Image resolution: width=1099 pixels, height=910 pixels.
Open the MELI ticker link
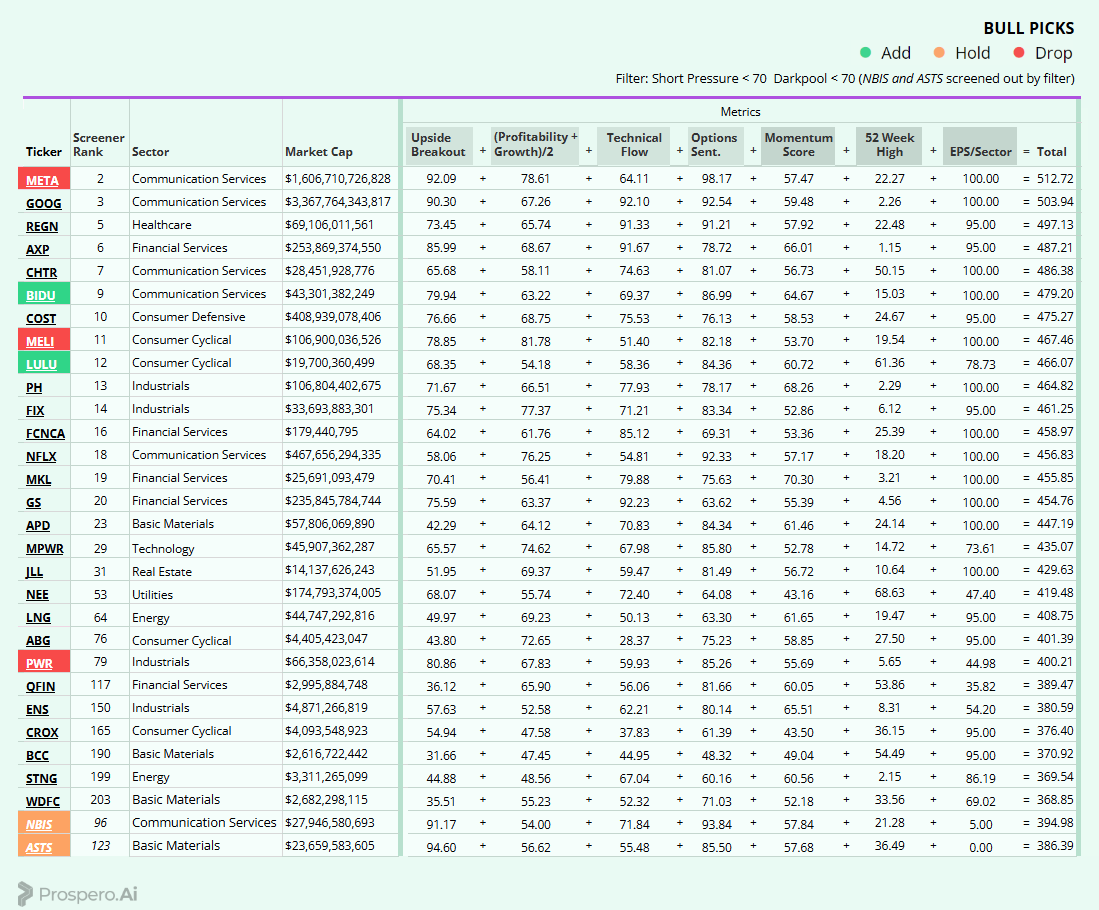40,341
